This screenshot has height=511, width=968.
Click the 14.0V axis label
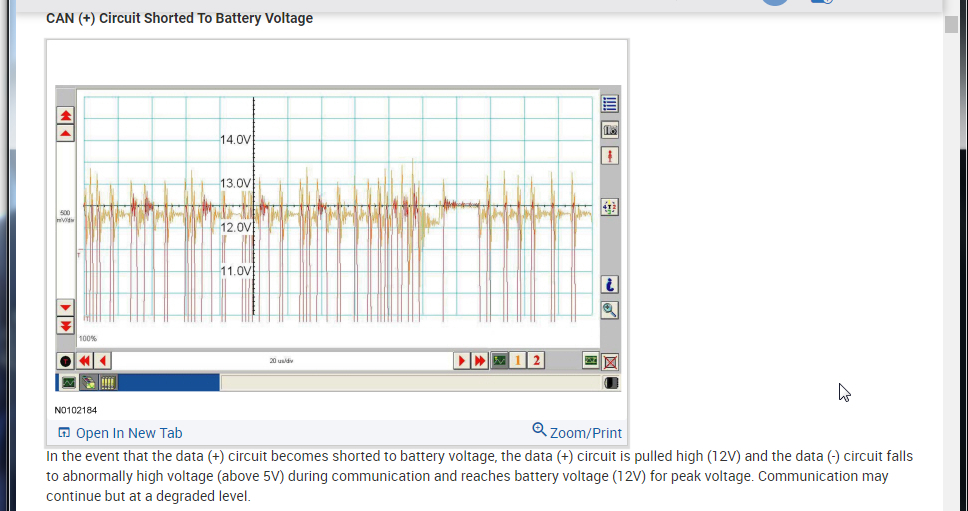point(235,139)
